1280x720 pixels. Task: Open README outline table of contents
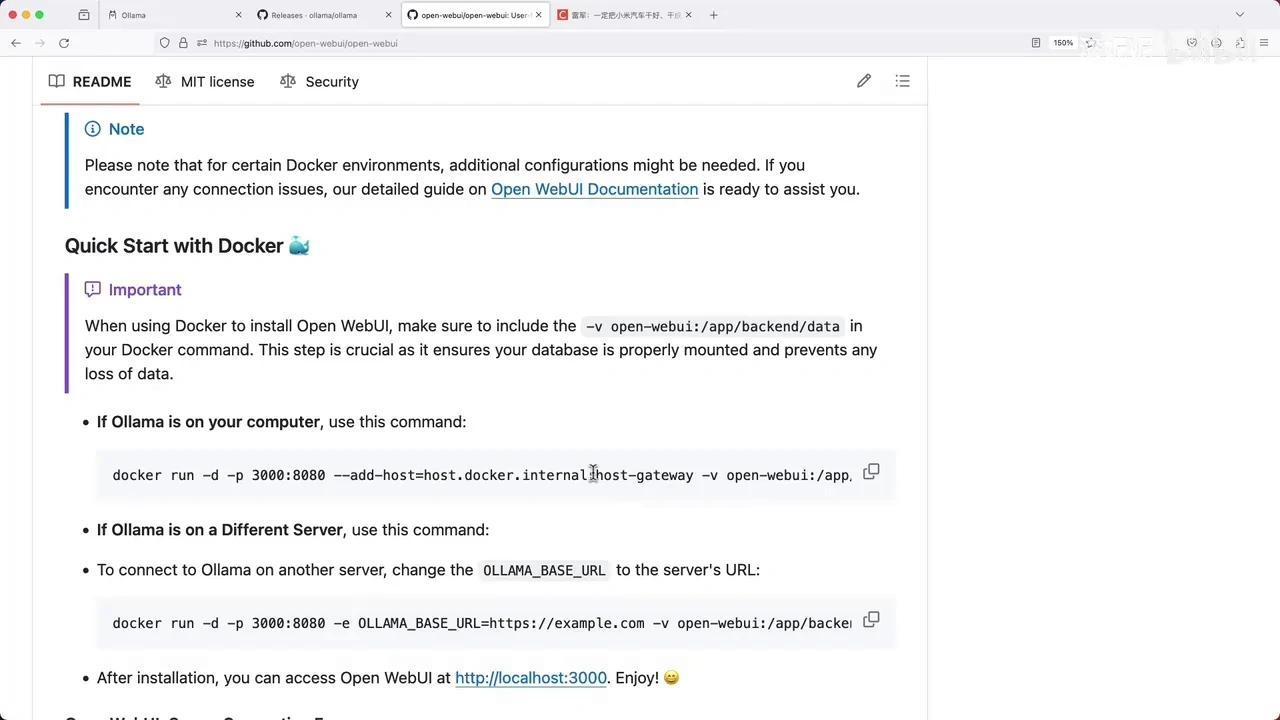[902, 81]
